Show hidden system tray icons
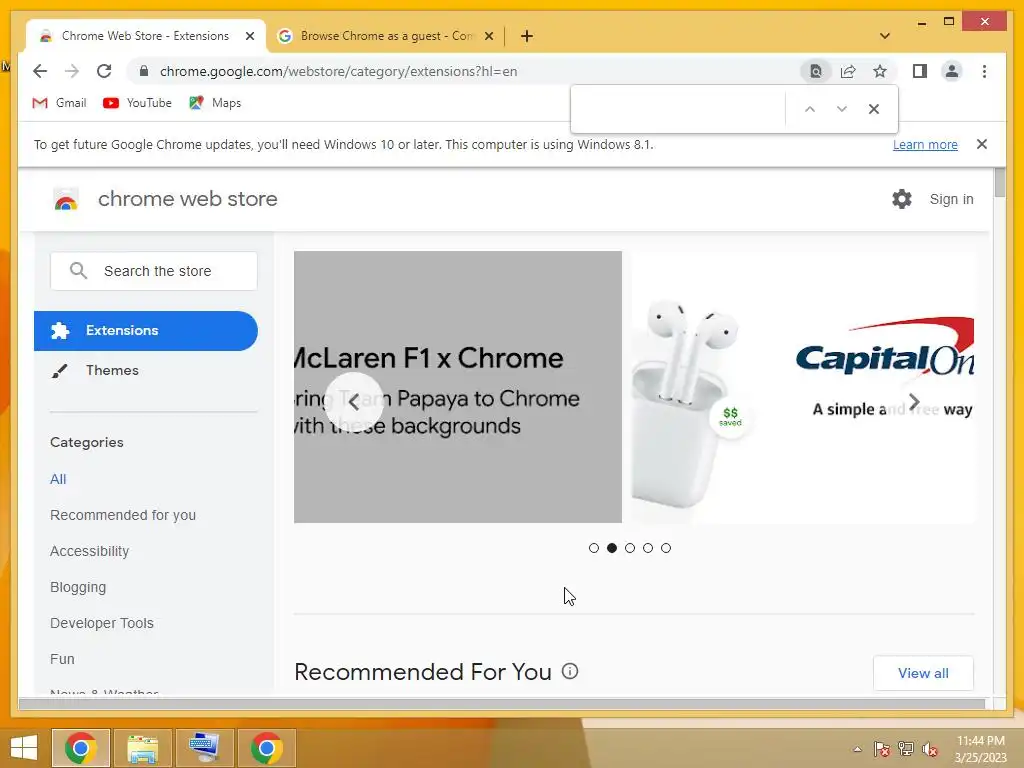Screen dimensions: 1024x768 pos(857,749)
